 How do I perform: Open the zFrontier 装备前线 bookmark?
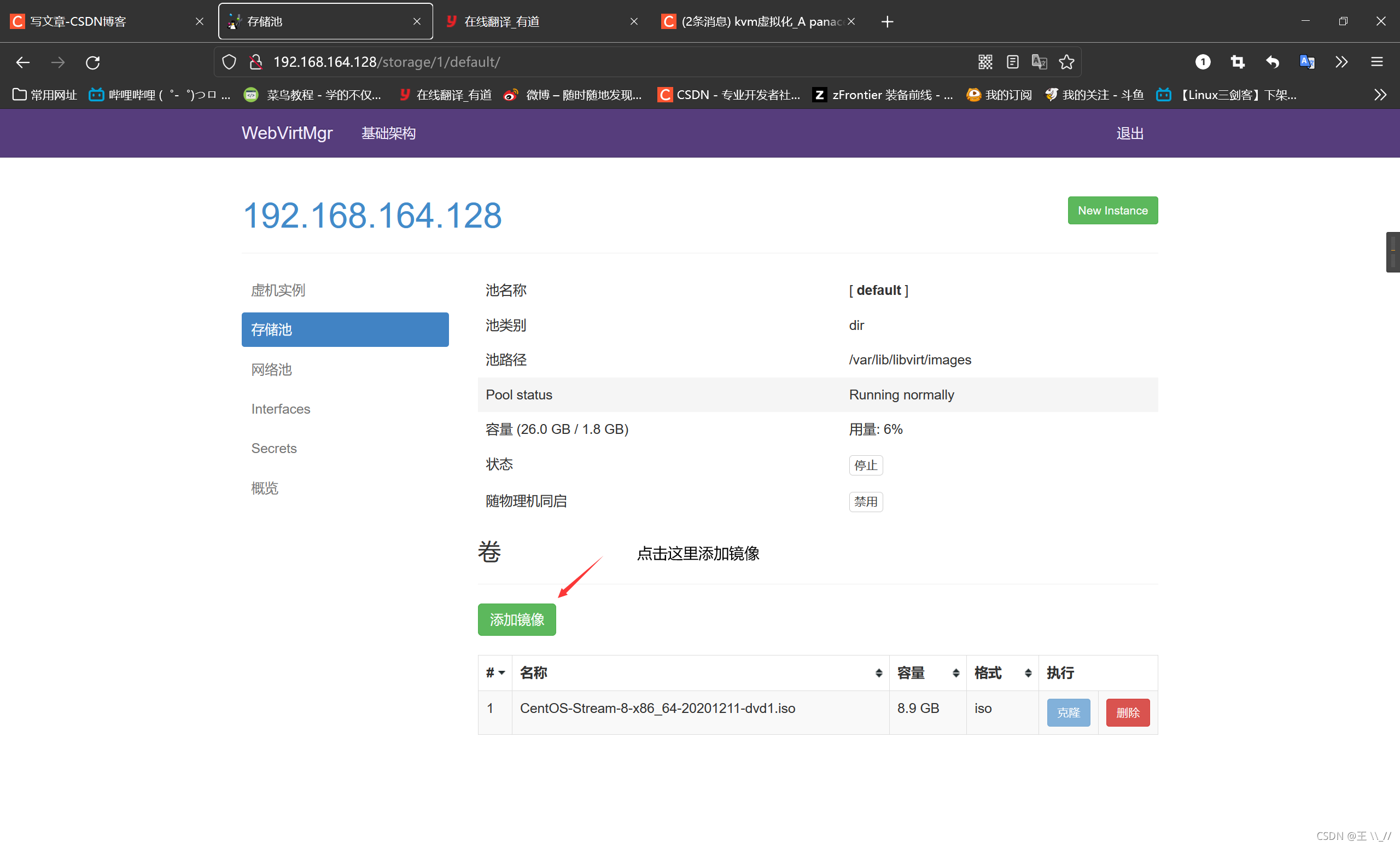883,94
